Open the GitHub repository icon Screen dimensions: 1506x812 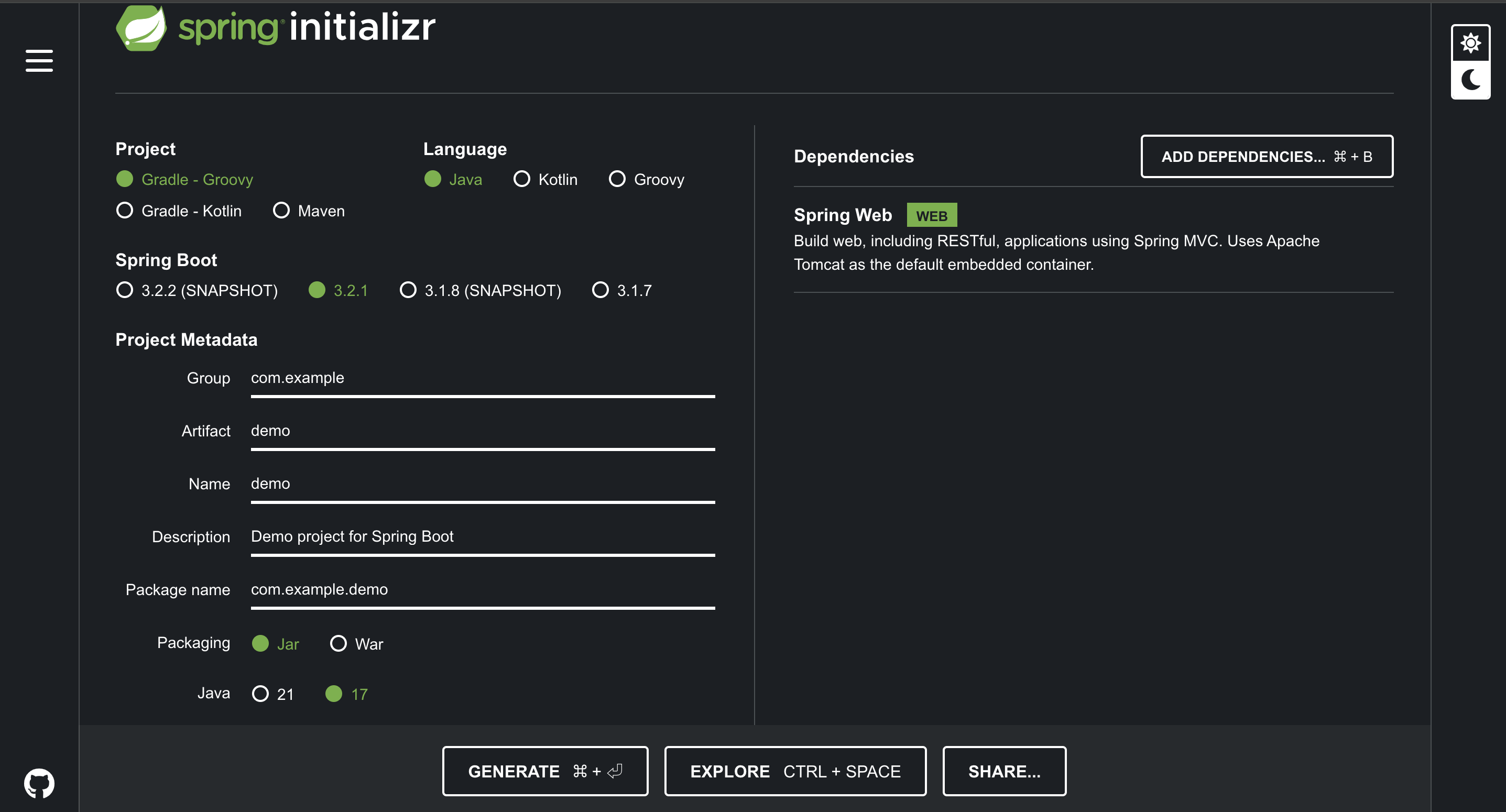tap(39, 783)
